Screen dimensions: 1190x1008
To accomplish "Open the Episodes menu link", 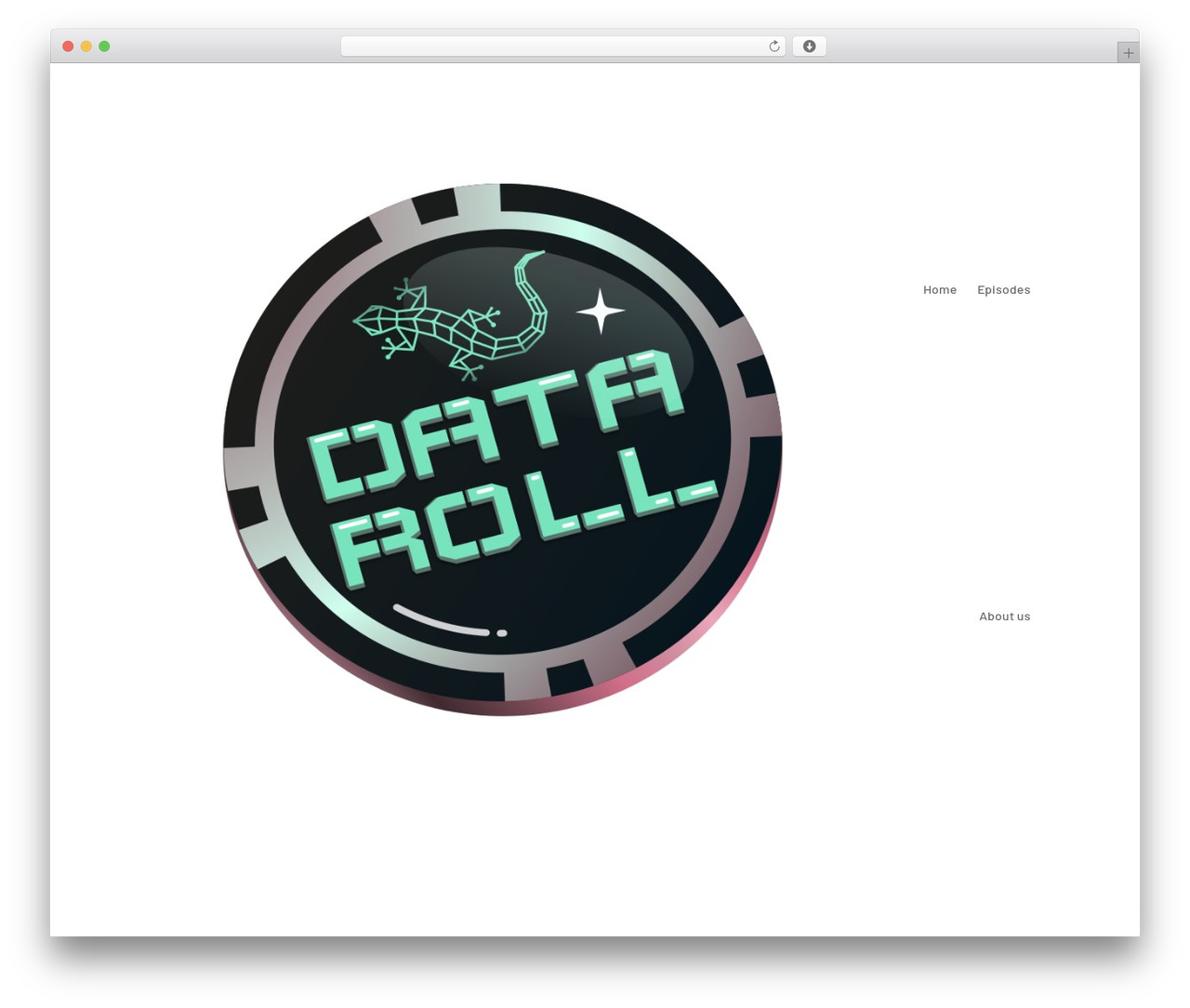I will (x=1003, y=290).
